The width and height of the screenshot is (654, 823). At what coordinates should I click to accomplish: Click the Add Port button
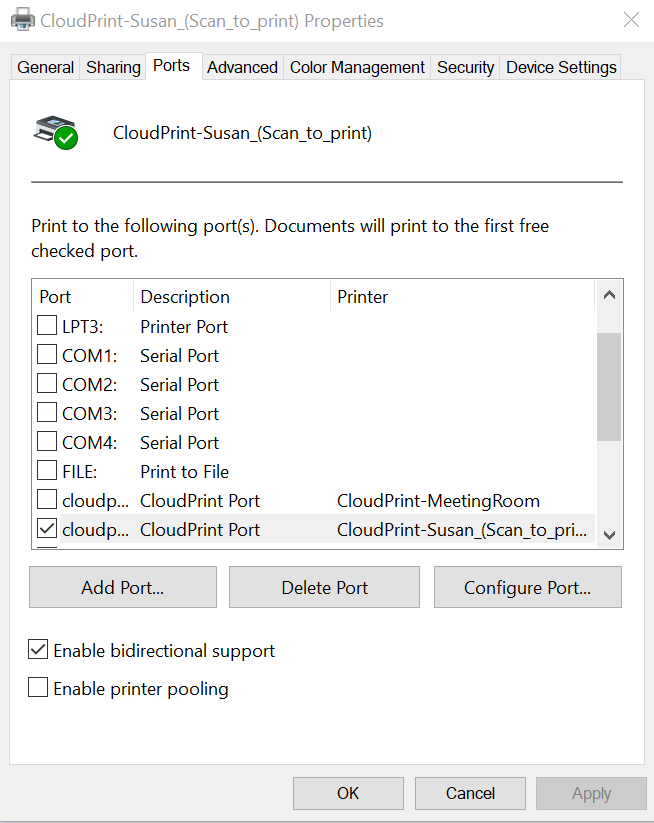tap(122, 587)
